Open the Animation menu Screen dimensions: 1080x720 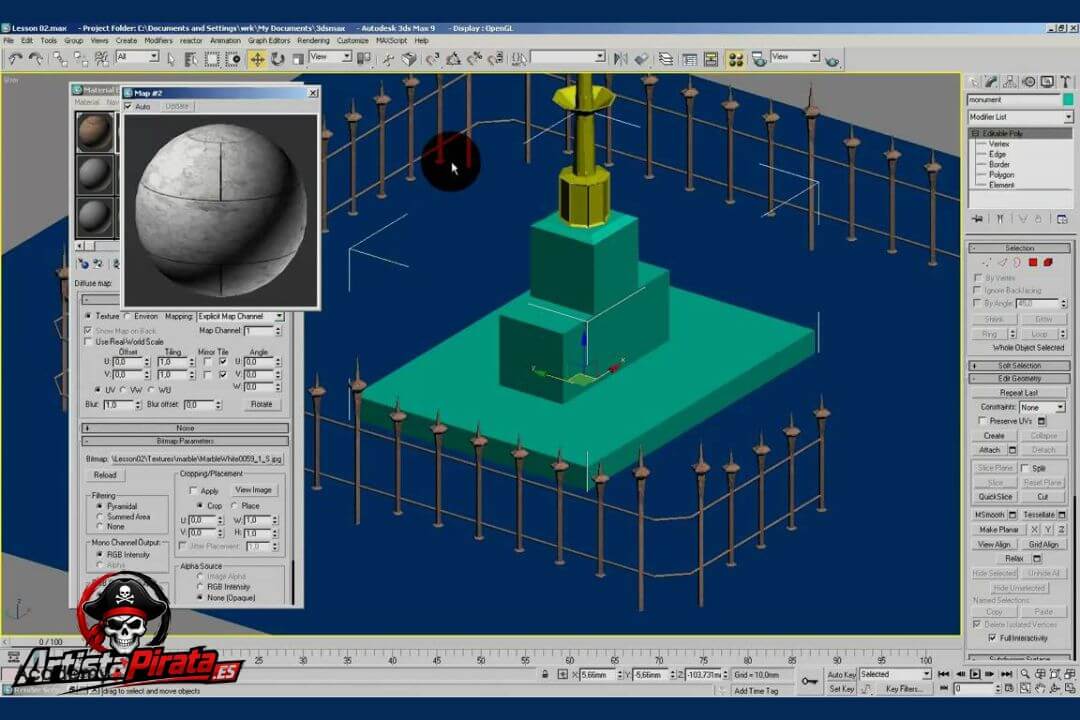click(x=225, y=41)
